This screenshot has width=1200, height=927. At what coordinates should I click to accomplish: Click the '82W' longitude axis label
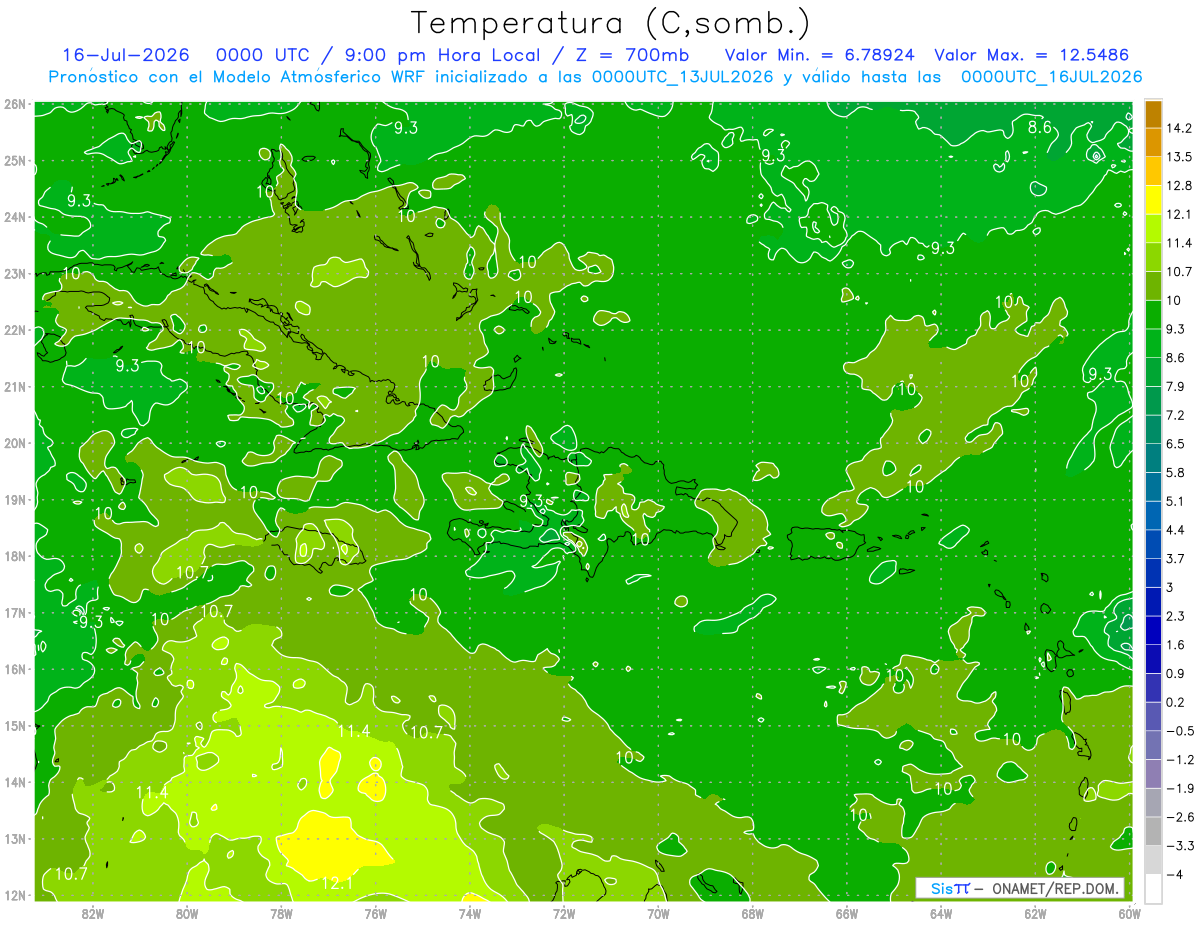click(92, 913)
